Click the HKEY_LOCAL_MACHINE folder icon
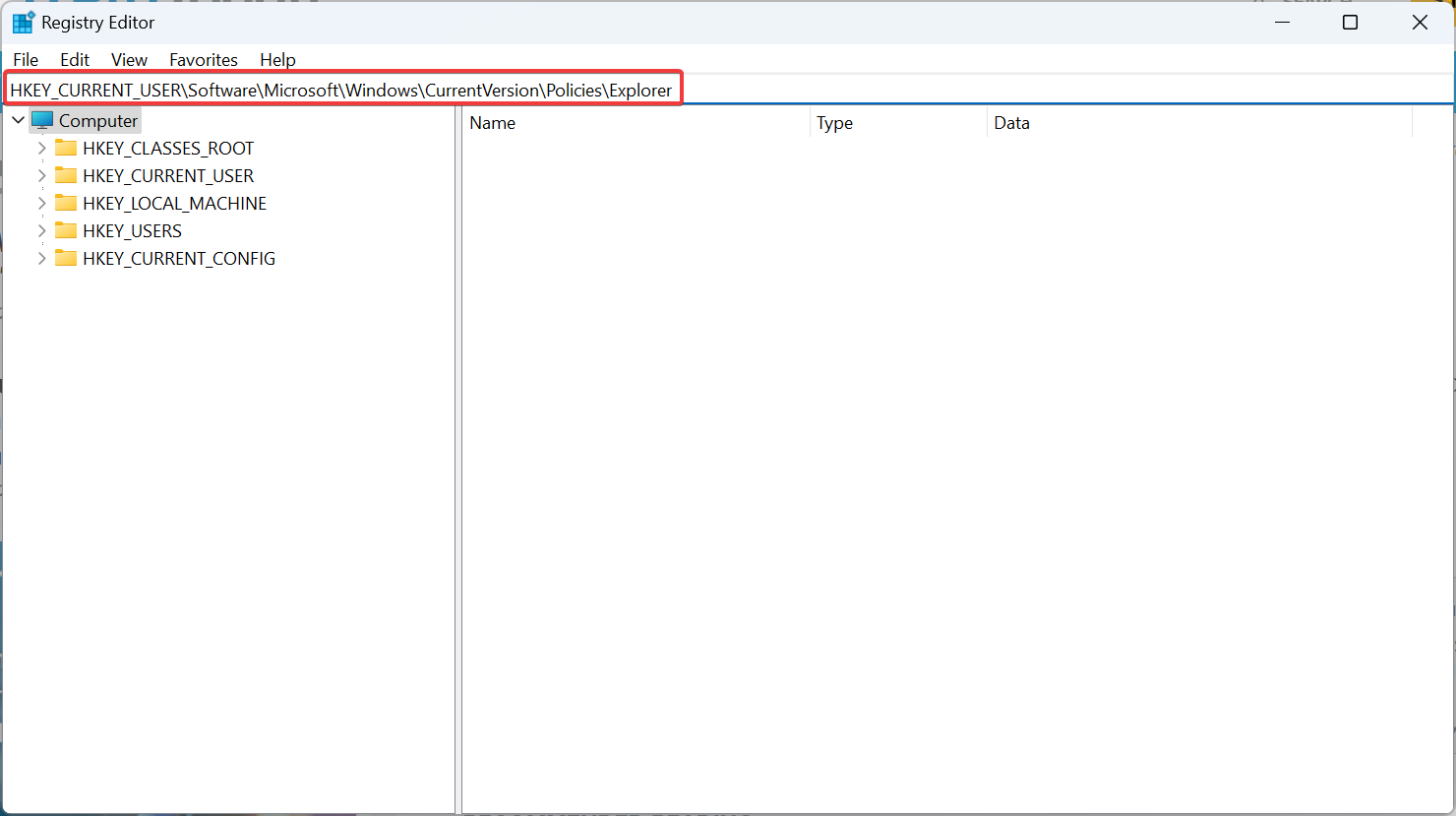 coord(66,204)
